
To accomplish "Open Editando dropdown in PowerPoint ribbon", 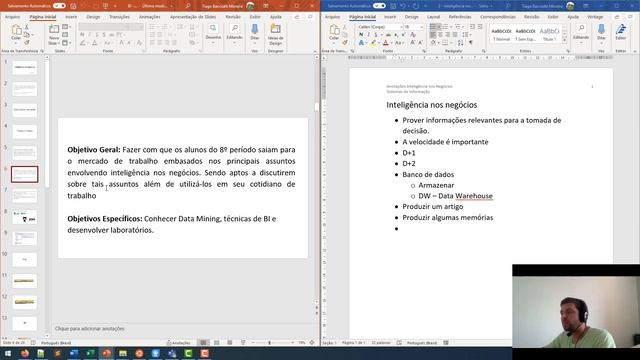I will [x=234, y=33].
